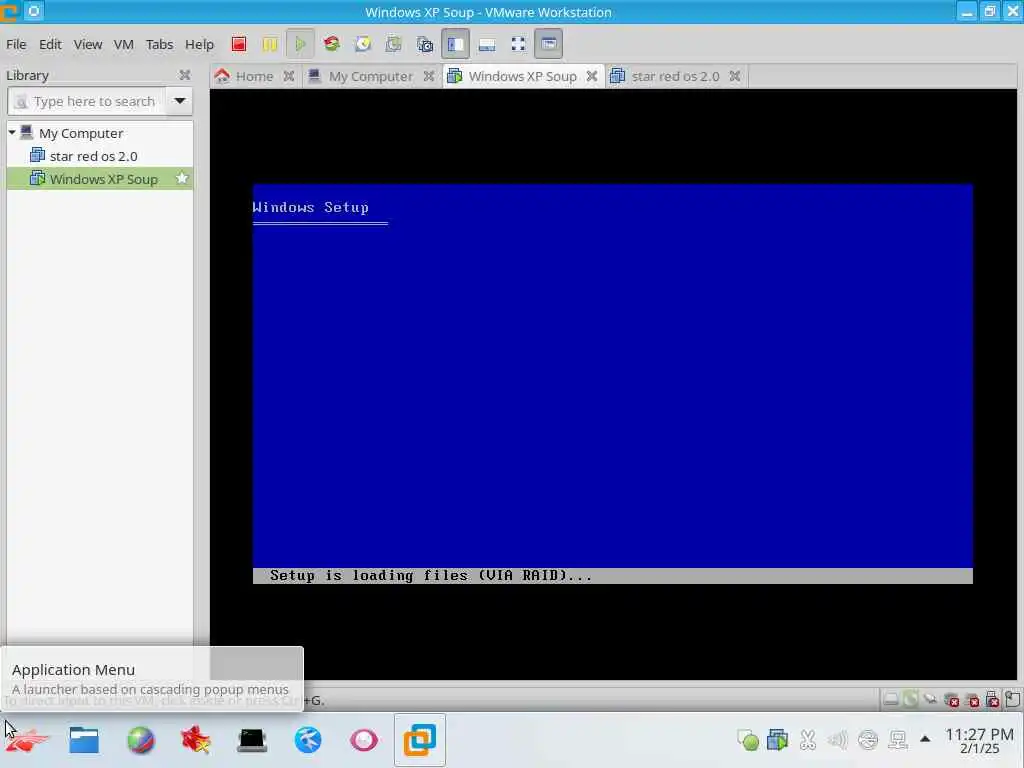Click the CD/DVD device status icon
The height and width of the screenshot is (768, 1024).
[x=910, y=700]
